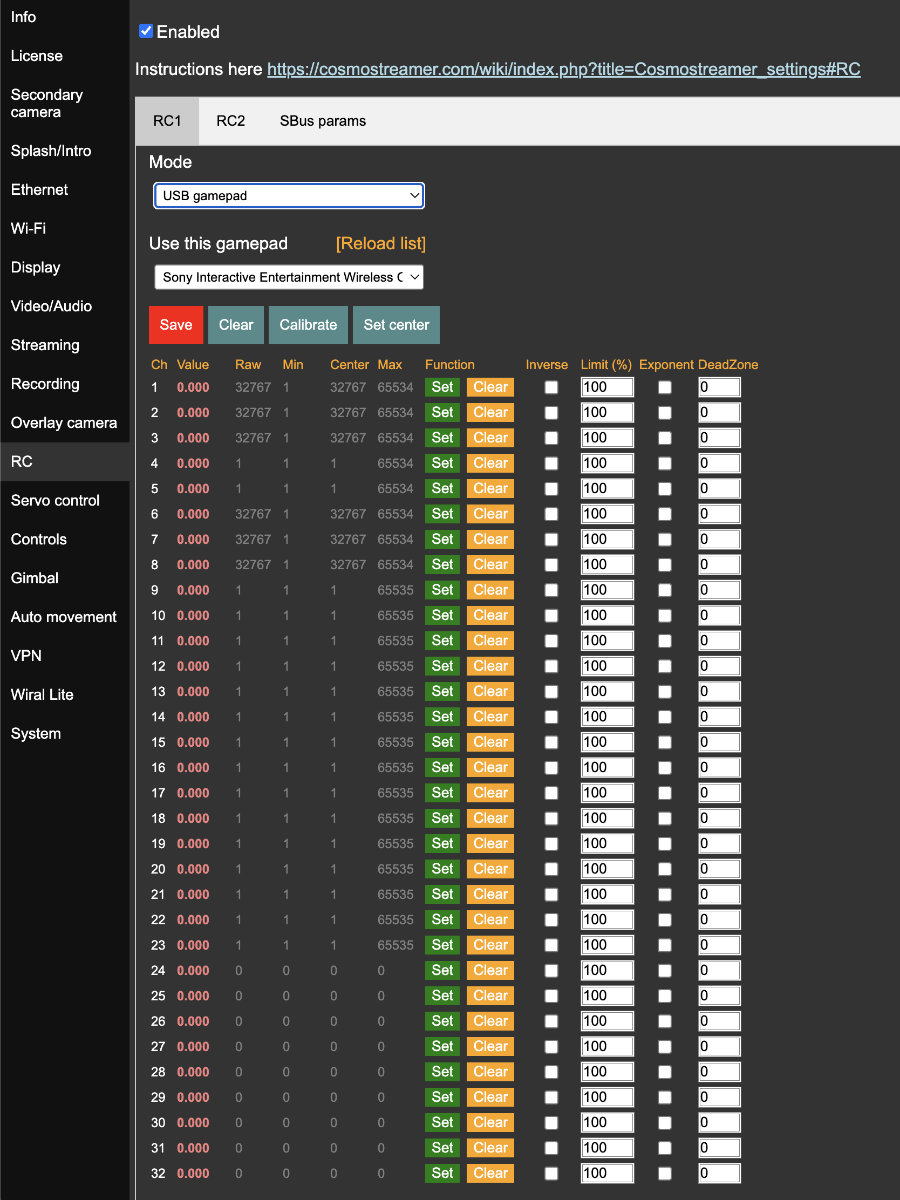Screen dimensions: 900x1200
Task: Open the Cosmostreamer wiki instructions link
Action: [563, 69]
